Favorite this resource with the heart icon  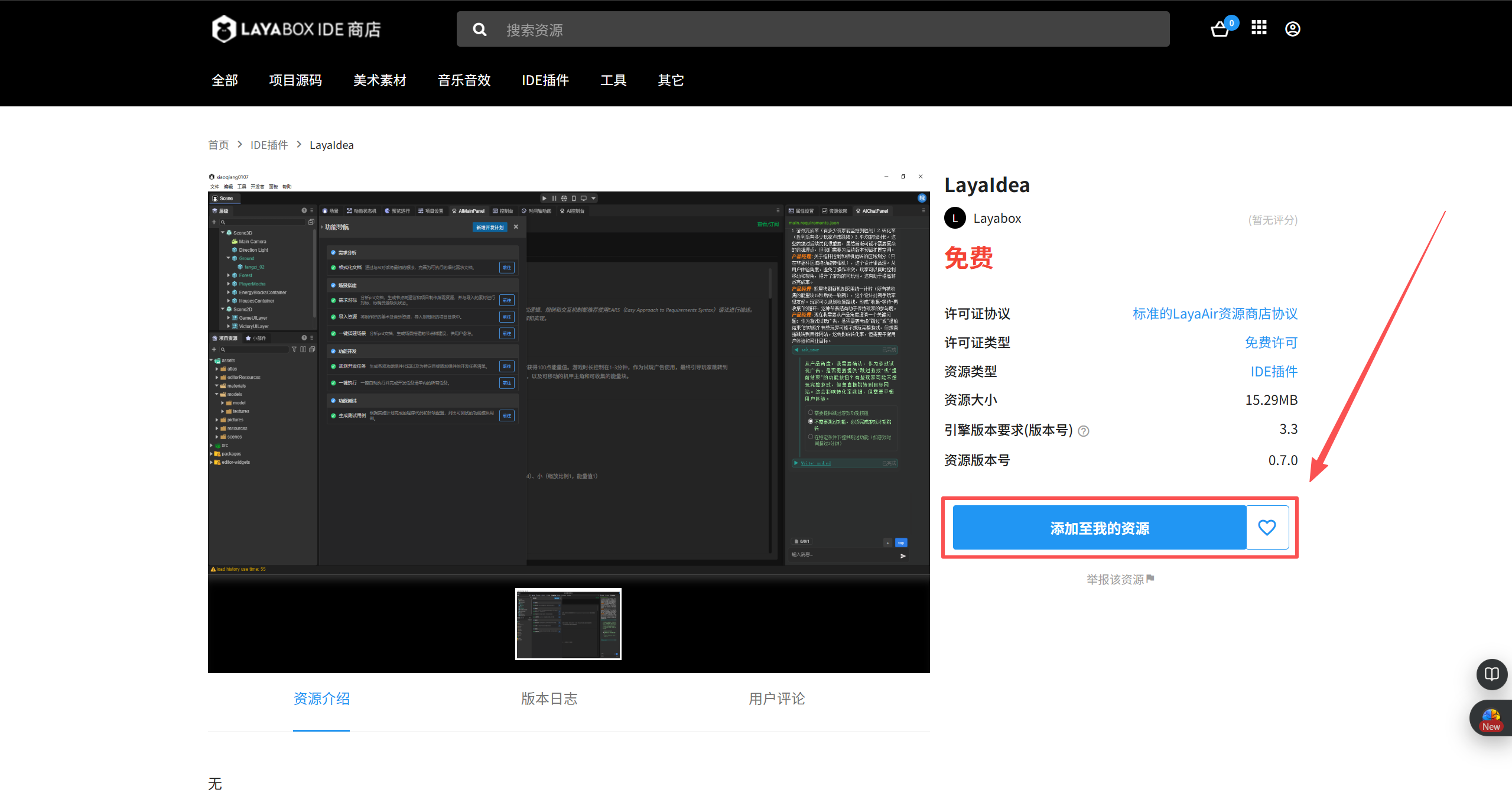[x=1267, y=527]
